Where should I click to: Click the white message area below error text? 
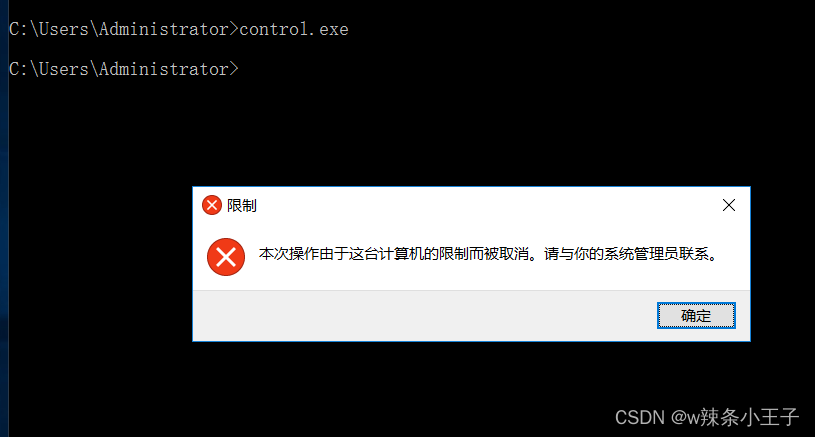tap(470, 278)
